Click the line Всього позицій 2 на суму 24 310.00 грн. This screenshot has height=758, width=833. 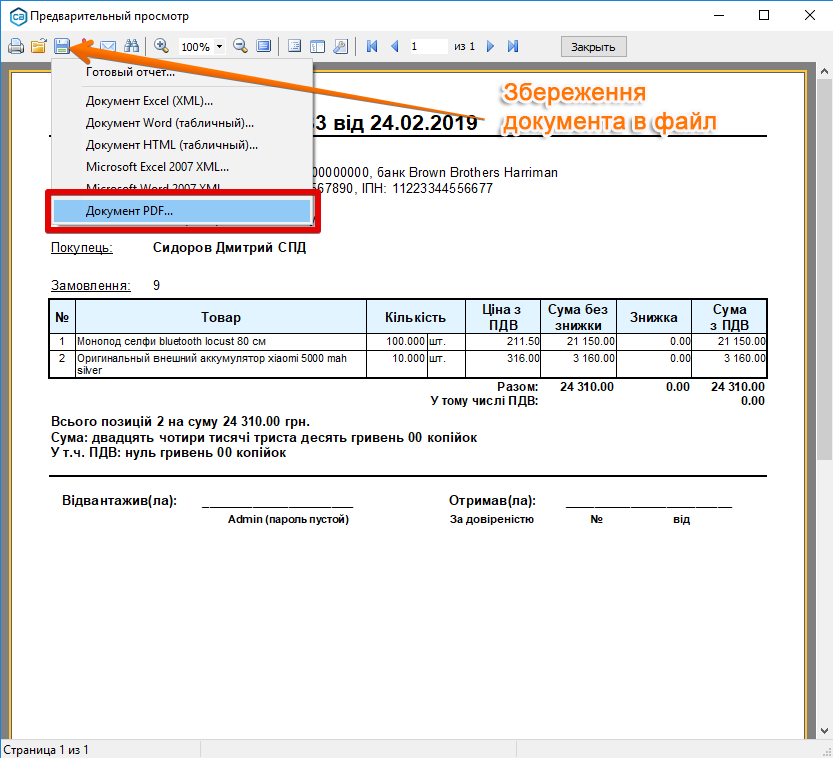pyautogui.click(x=180, y=422)
